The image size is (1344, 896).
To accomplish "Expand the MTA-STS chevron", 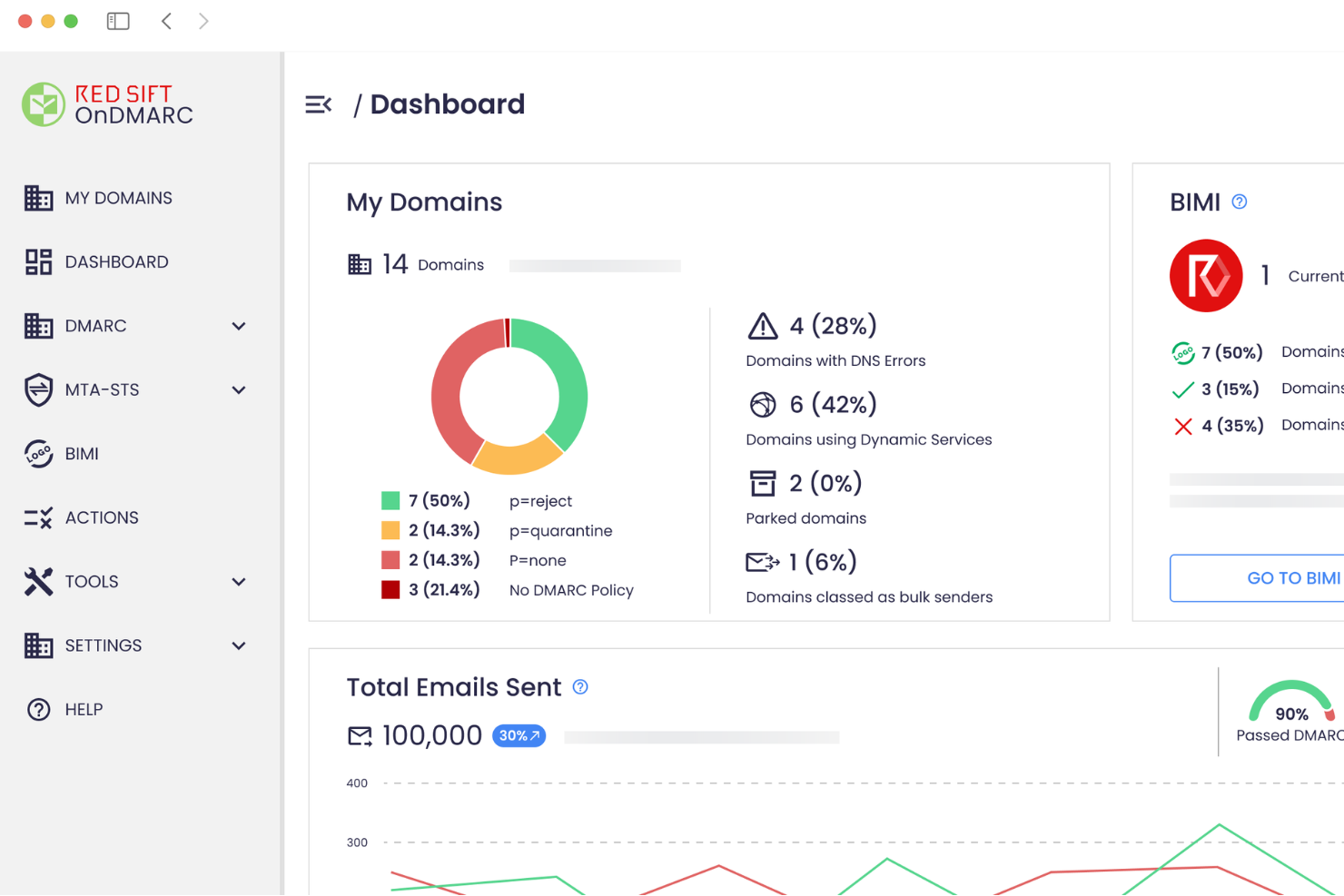I will (239, 390).
